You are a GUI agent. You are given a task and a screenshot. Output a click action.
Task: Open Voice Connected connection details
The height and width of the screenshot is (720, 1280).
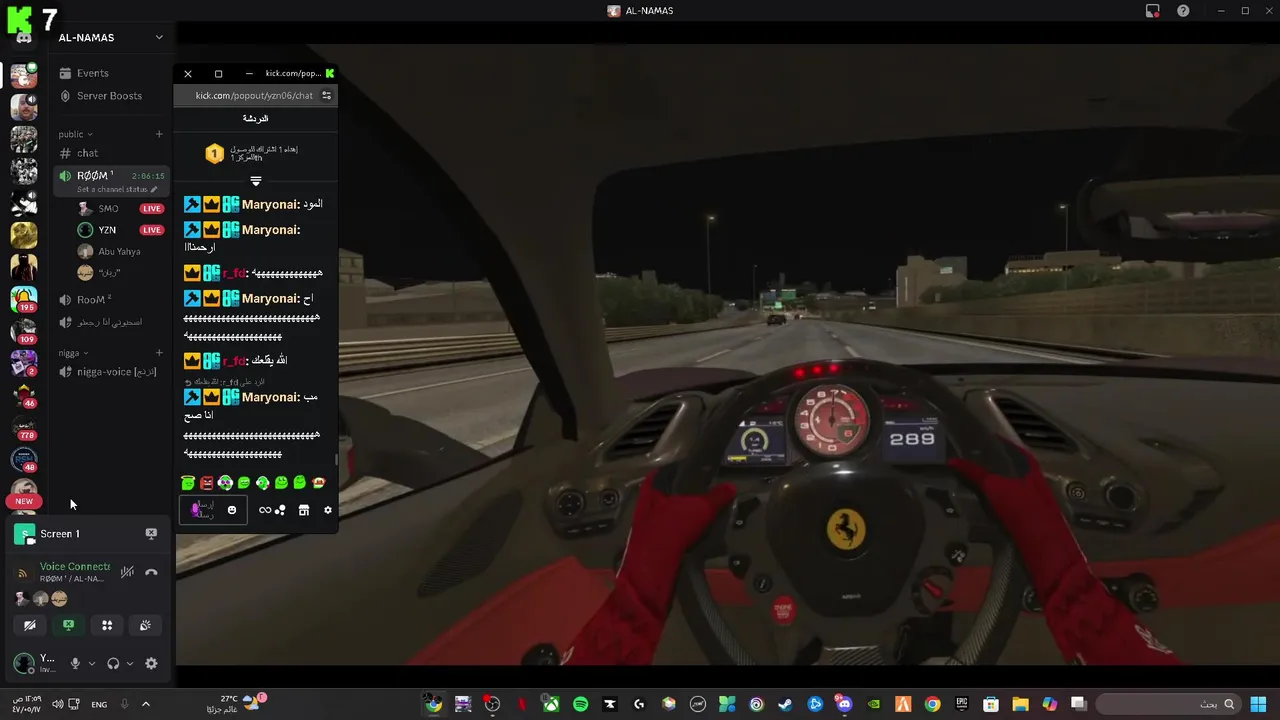coord(74,567)
